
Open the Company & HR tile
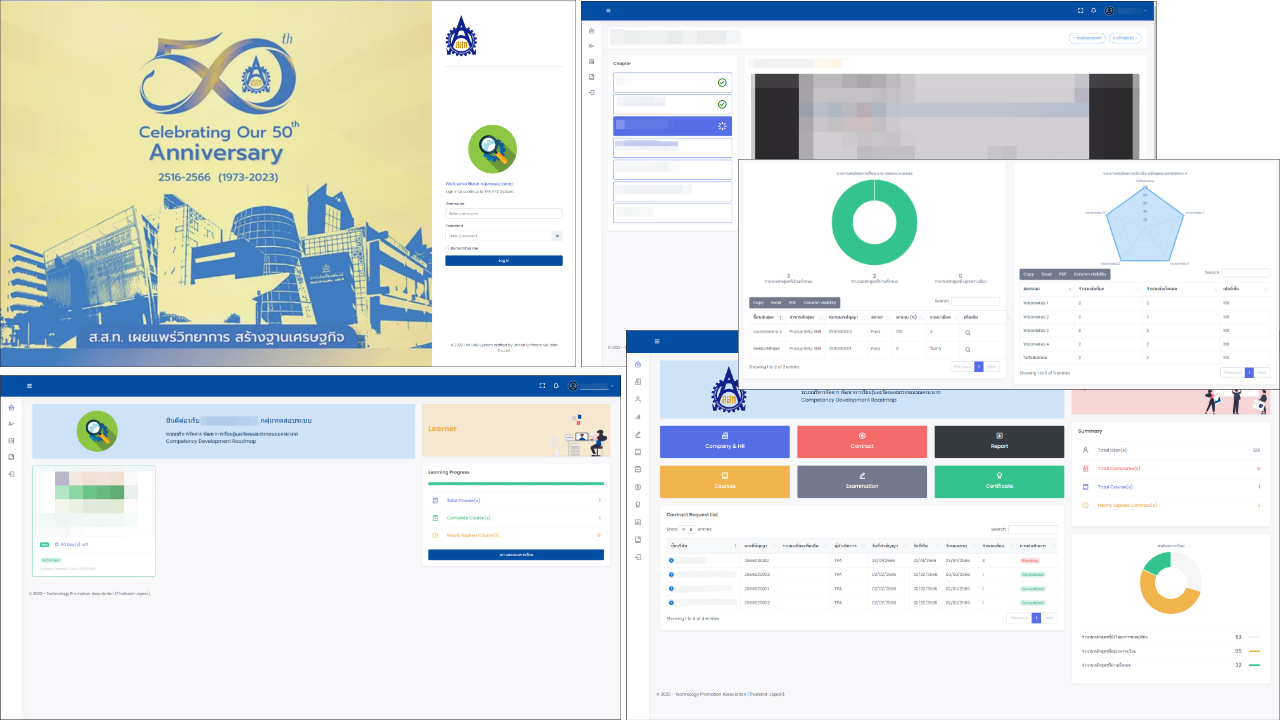[724, 442]
